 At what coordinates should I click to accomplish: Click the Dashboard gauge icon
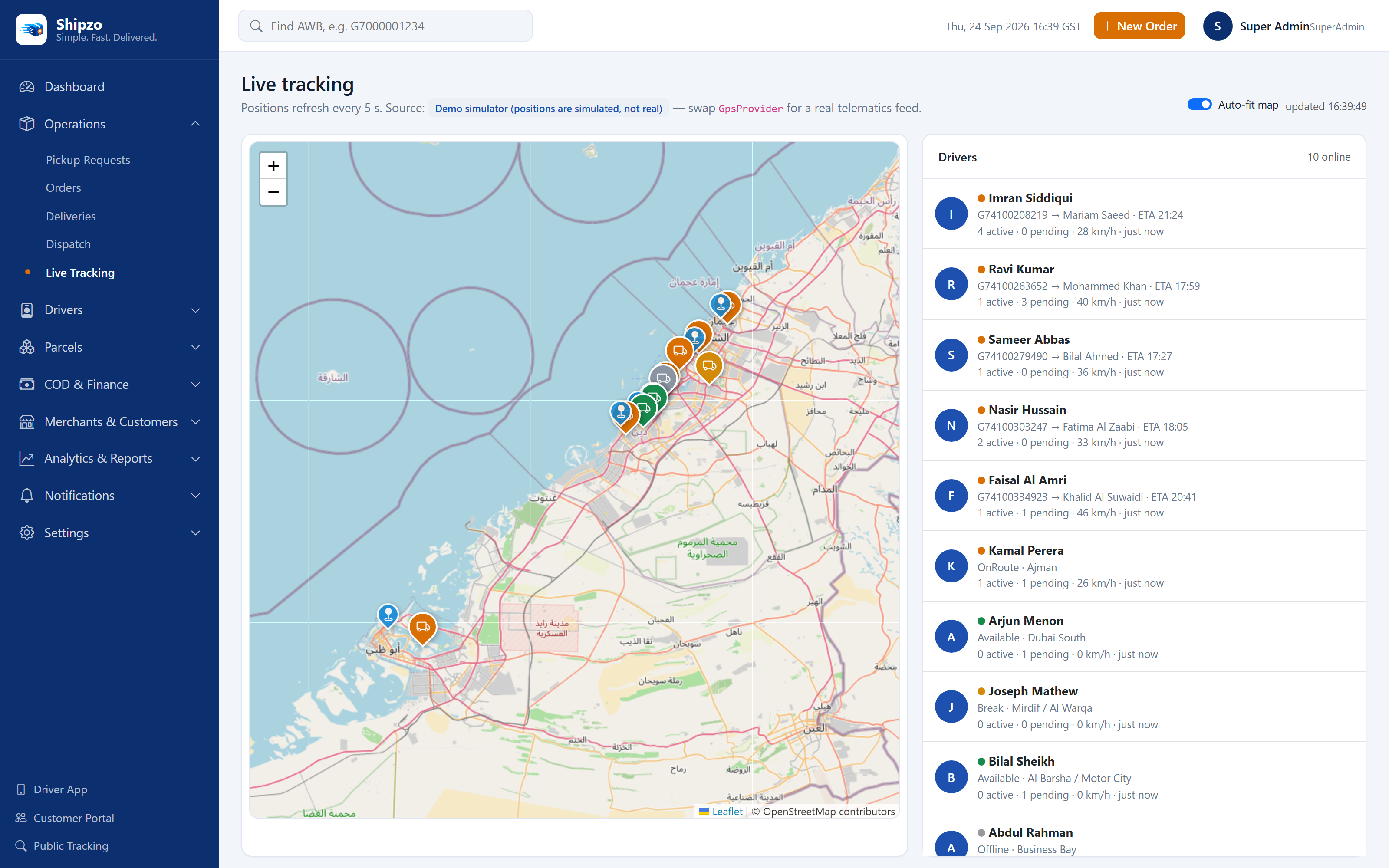(x=26, y=87)
